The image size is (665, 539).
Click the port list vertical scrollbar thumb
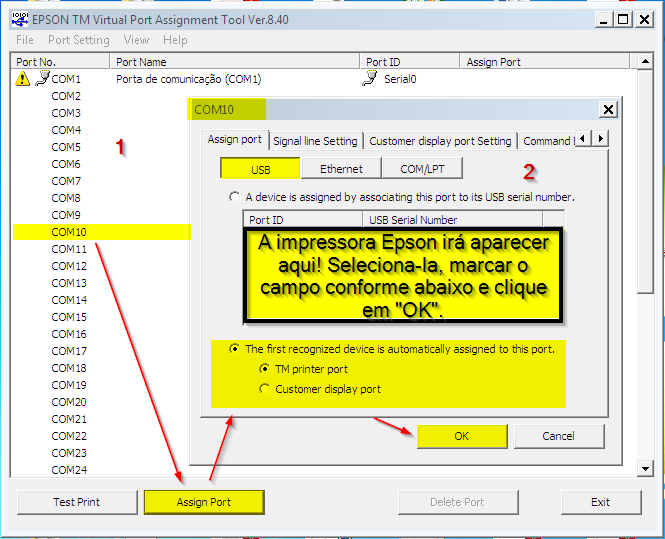pyautogui.click(x=645, y=182)
